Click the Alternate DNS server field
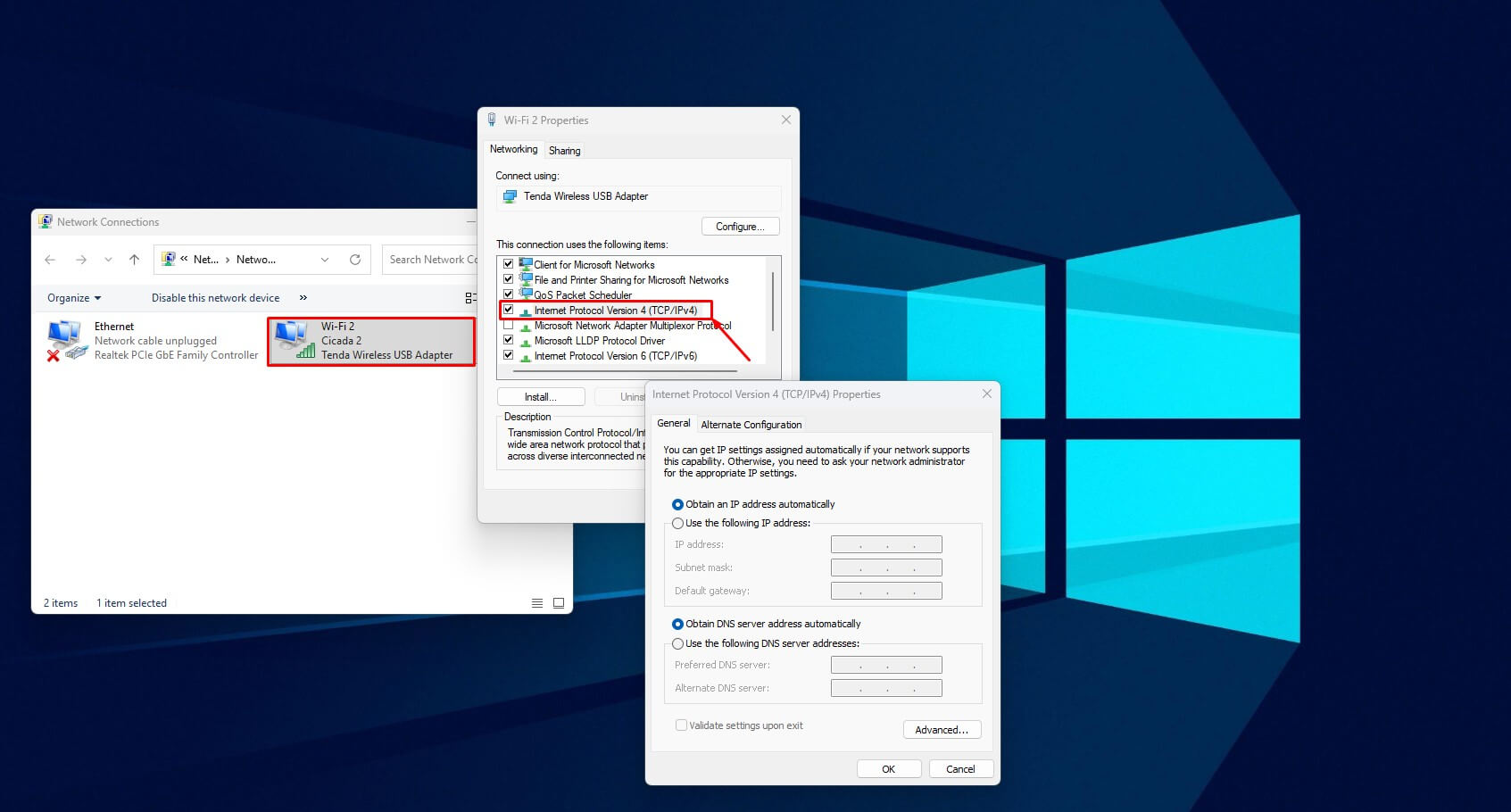Screen dimensions: 1511x812 886,688
